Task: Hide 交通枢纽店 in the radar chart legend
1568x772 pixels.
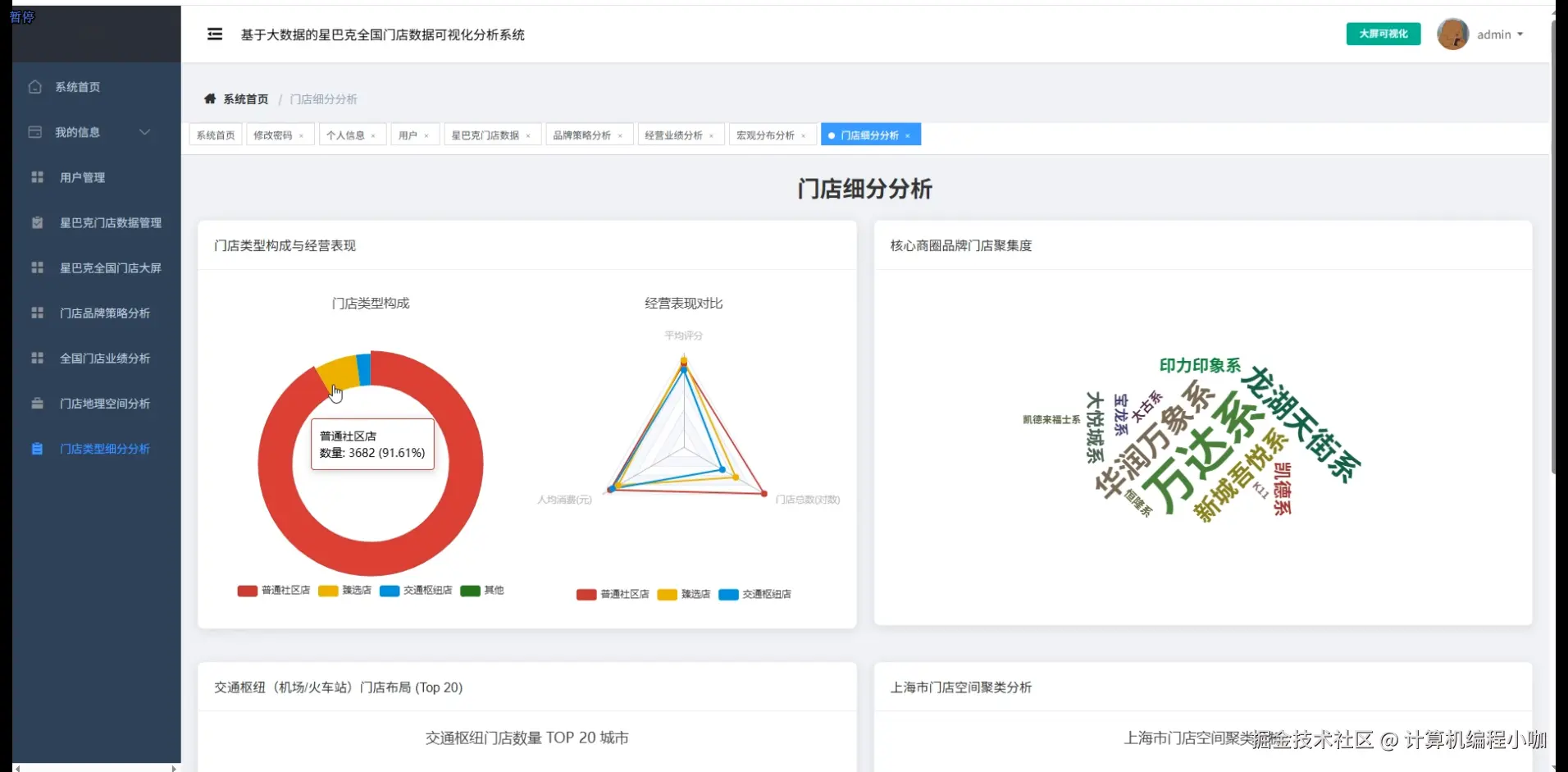Action: [x=755, y=594]
